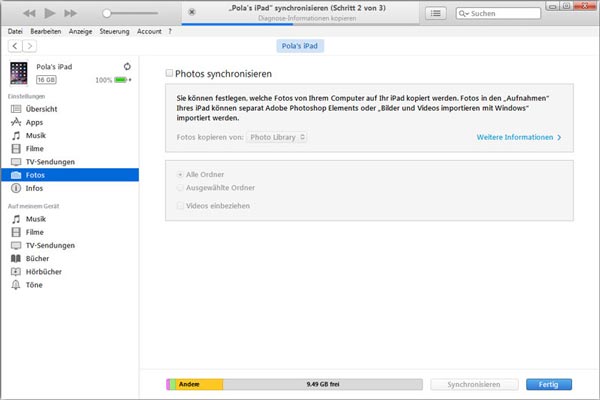
Task: Open Übersicht in settings sidebar
Action: [x=41, y=109]
